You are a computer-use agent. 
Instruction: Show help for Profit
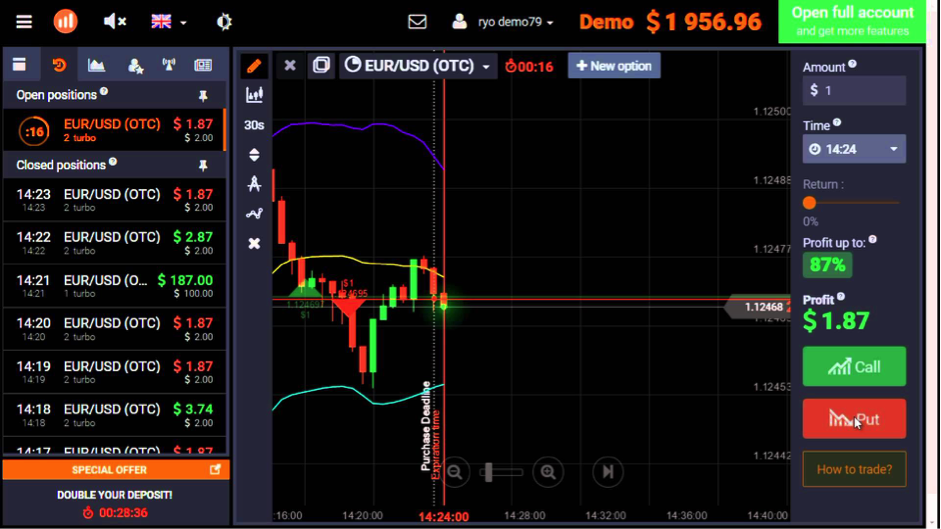[x=841, y=297]
